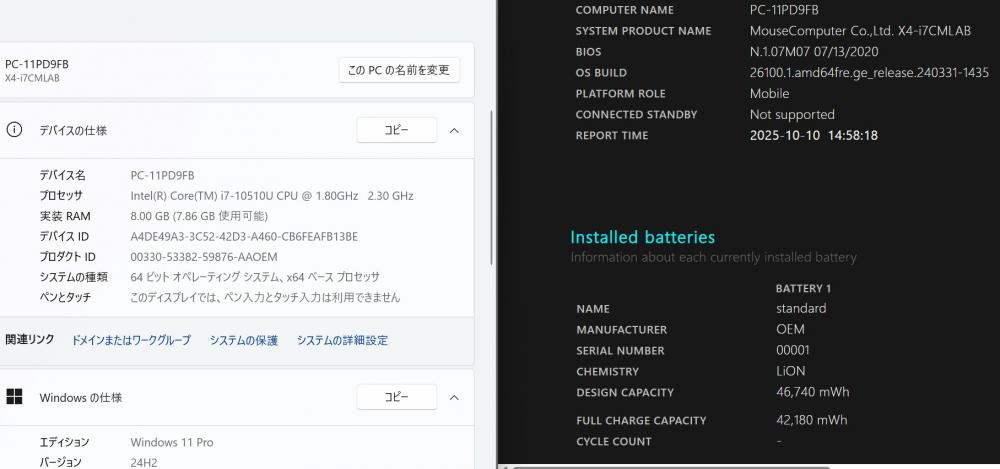The height and width of the screenshot is (469, 1000).
Task: Click the Intel Core i7-10510U processor text
Action: (x=271, y=195)
